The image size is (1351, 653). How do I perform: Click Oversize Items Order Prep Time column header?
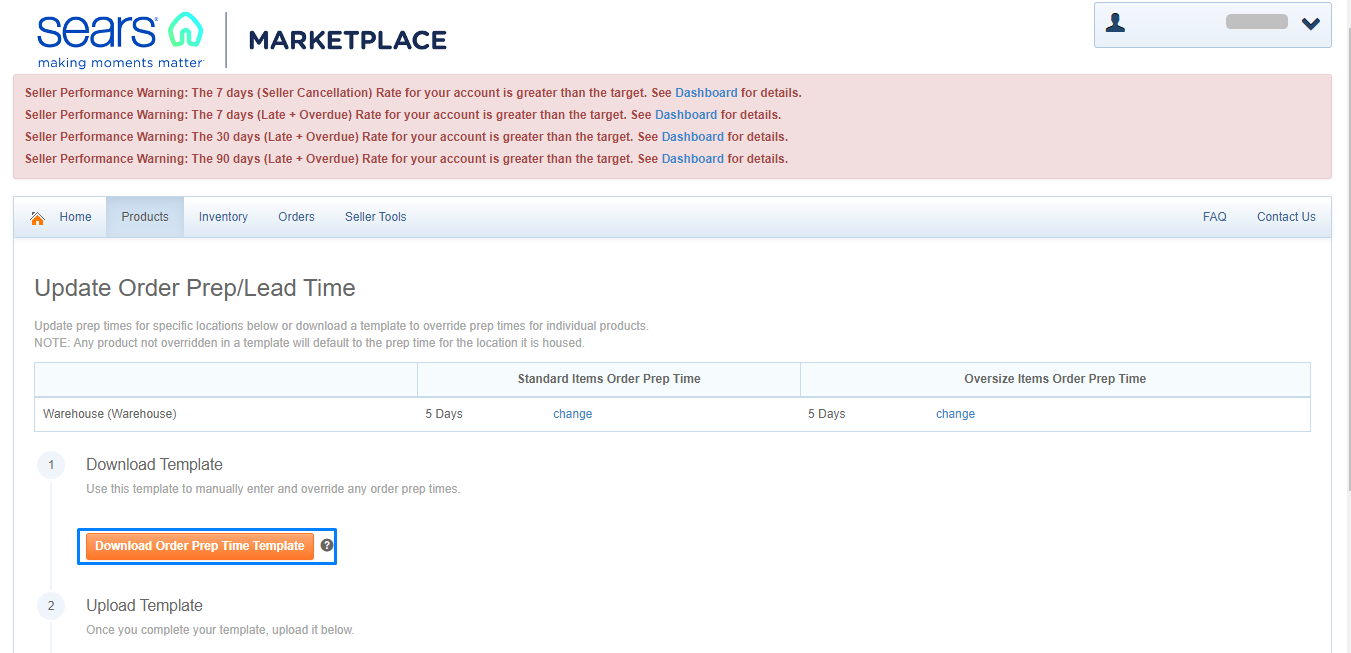[x=1055, y=379]
